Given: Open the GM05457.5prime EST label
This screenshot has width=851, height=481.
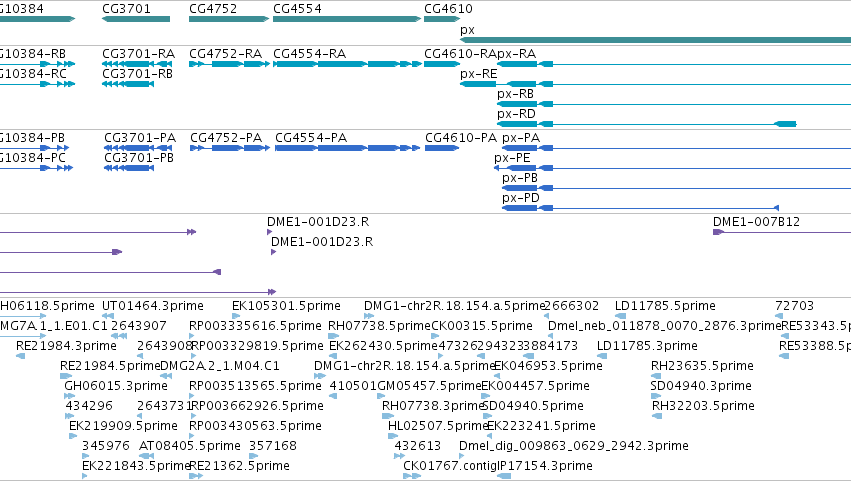Looking at the screenshot, I should tap(429, 386).
